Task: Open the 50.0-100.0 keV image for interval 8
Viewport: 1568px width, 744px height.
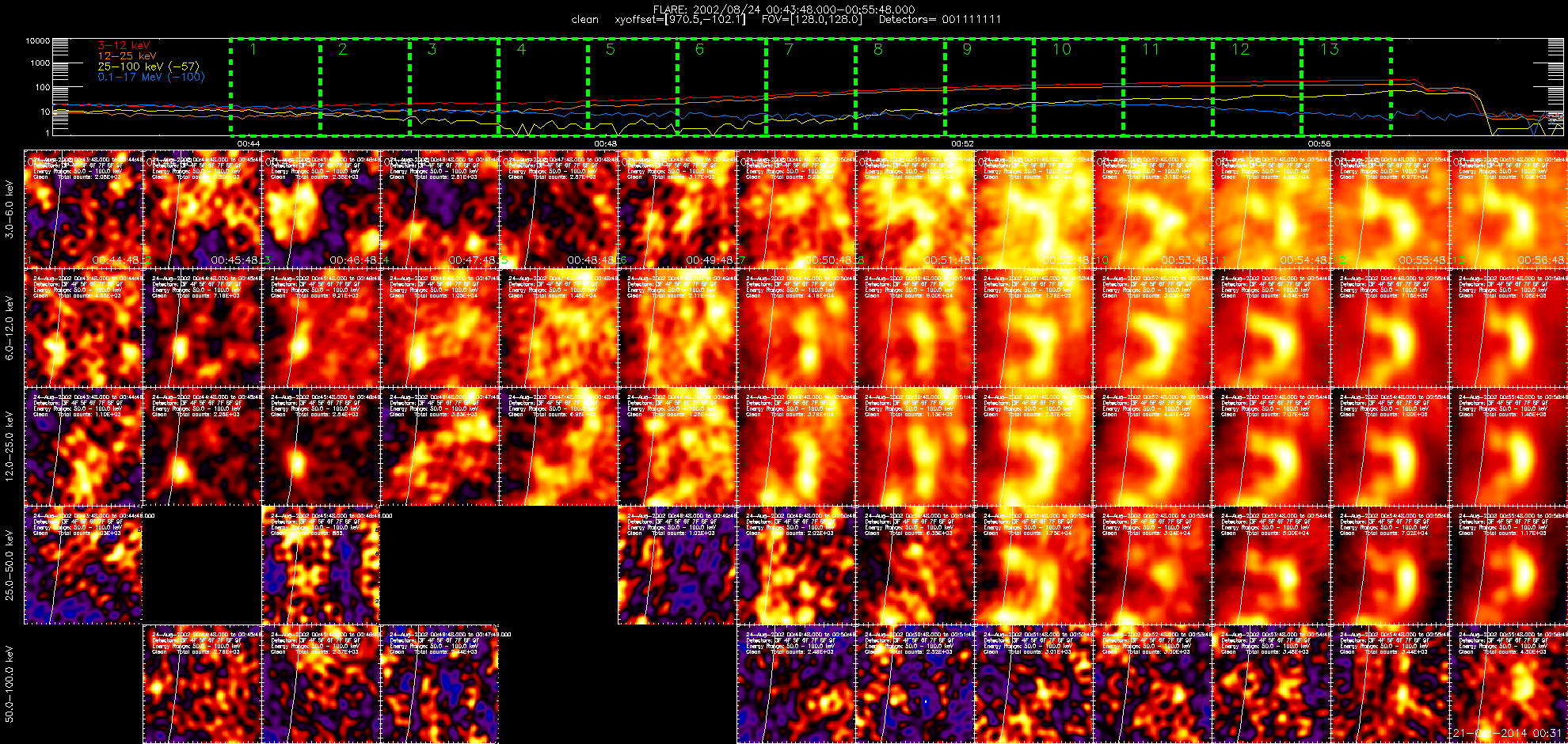Action: point(915,684)
